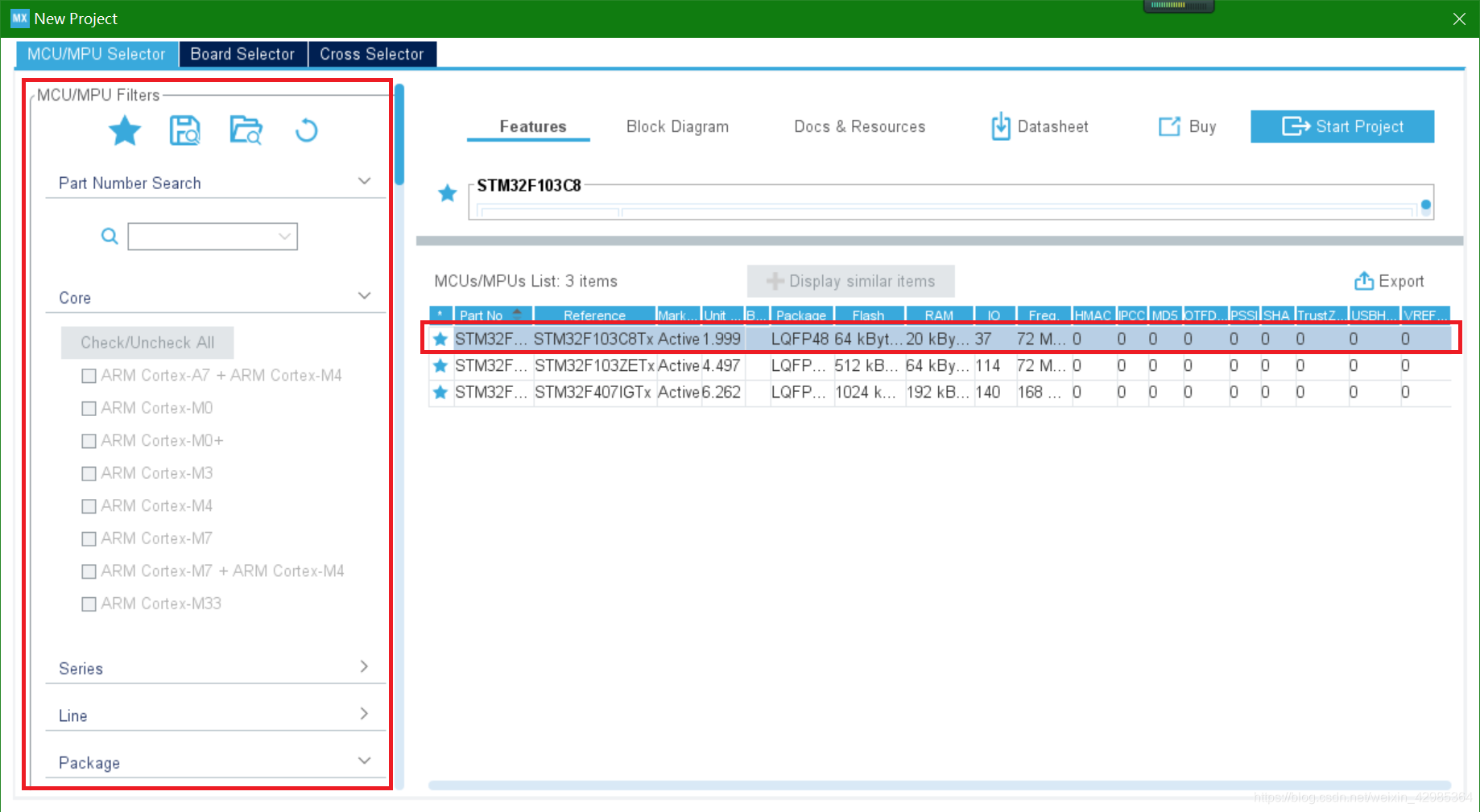This screenshot has width=1480, height=812.
Task: Click Display similar items button
Action: (851, 281)
